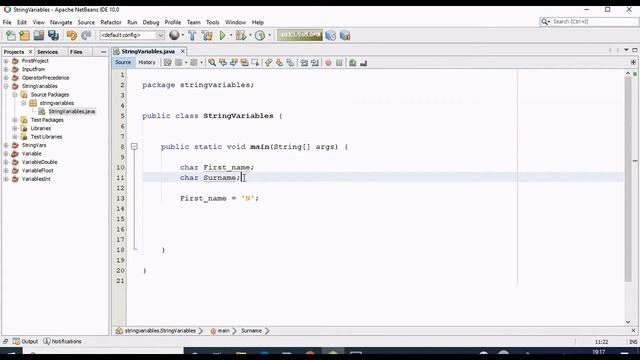Viewport: 640px width, 360px height.
Task: Click the Find Next Occurrence icon
Action: pyautogui.click(x=233, y=62)
